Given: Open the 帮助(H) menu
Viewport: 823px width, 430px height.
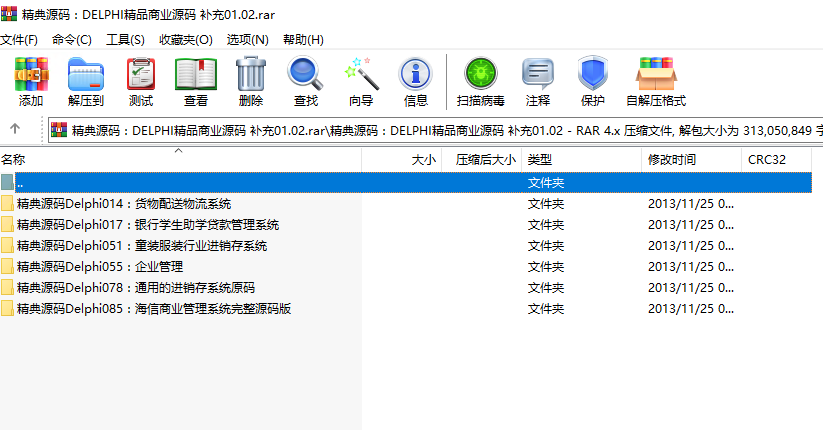Looking at the screenshot, I should (x=303, y=40).
